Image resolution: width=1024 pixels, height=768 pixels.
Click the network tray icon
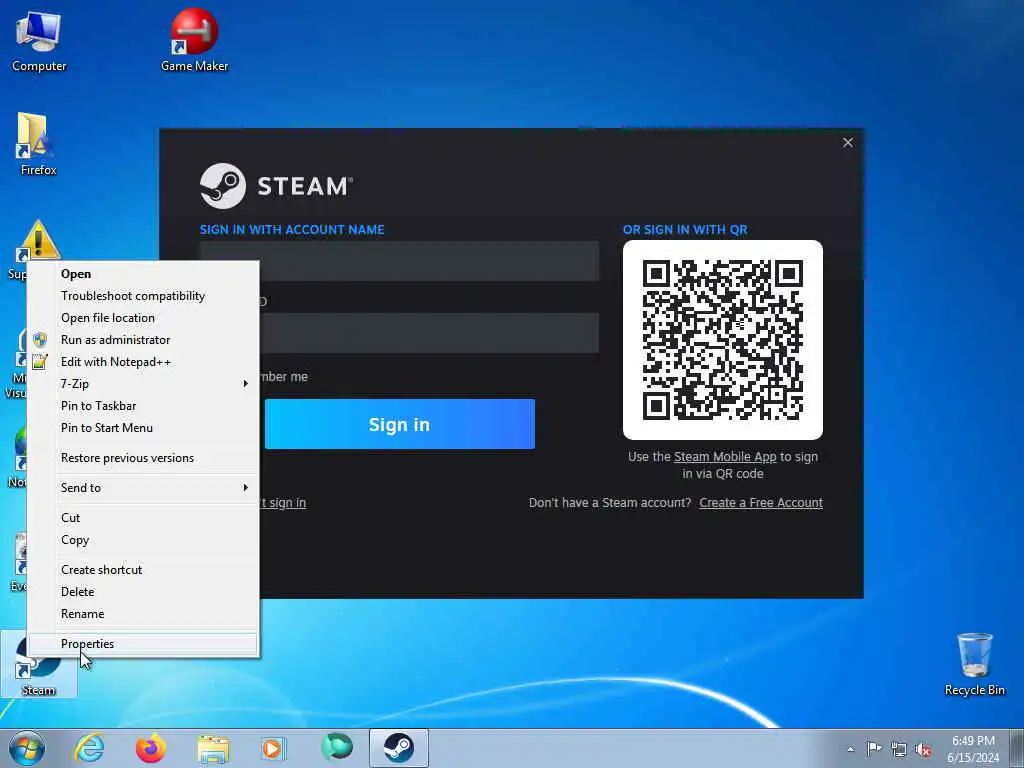[899, 749]
